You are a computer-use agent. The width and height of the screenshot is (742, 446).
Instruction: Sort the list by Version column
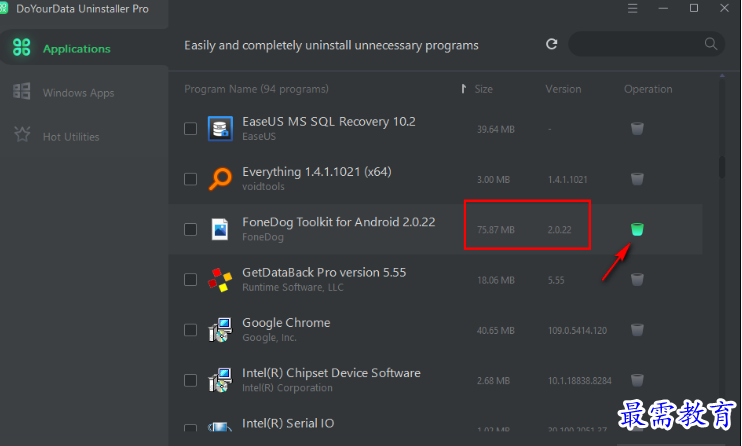coord(563,89)
